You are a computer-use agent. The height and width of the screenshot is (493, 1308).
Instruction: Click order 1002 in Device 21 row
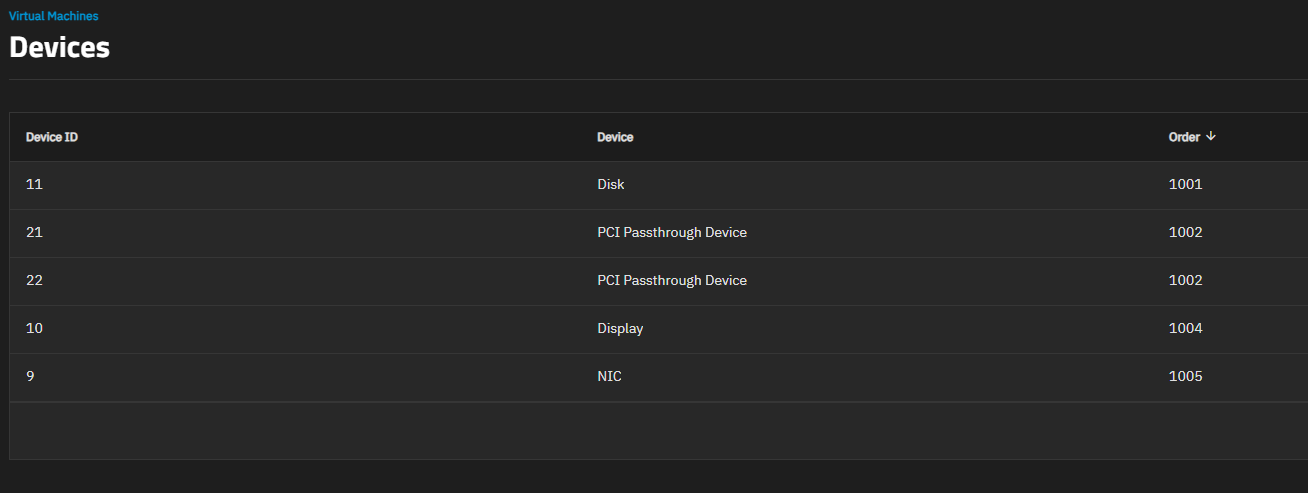[x=1185, y=232]
